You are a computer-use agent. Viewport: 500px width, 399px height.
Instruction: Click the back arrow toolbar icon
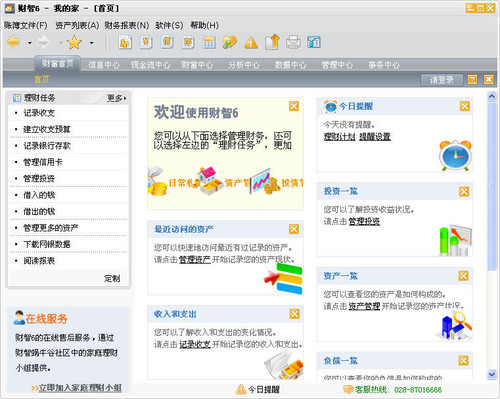point(14,42)
